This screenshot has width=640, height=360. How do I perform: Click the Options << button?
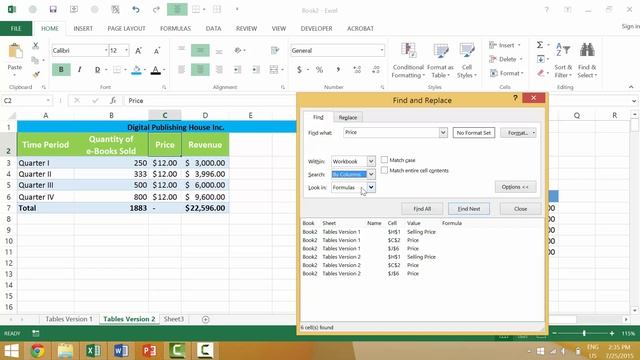click(515, 187)
